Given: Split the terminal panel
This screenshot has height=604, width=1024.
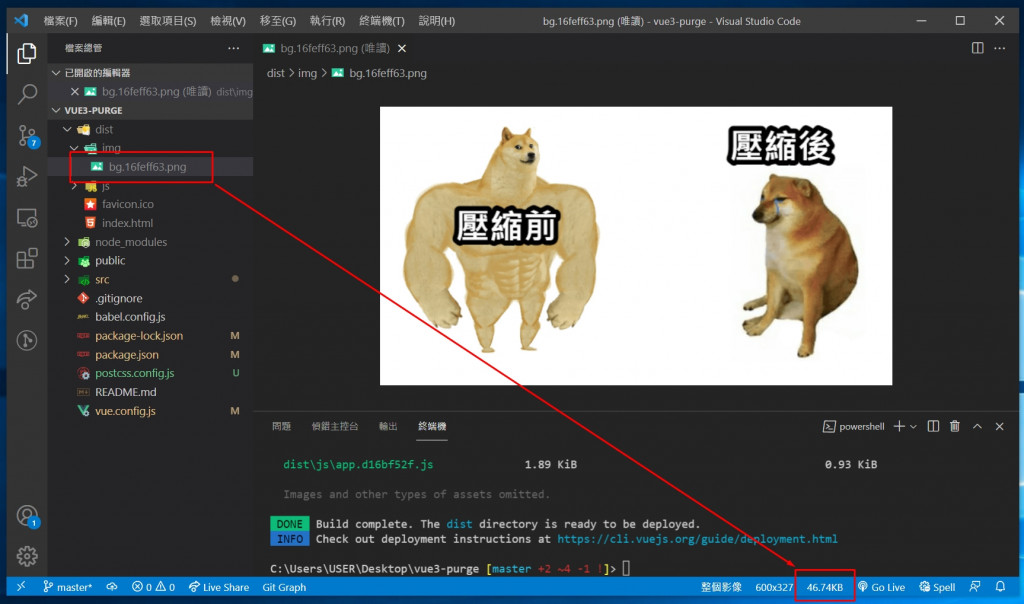Looking at the screenshot, I should click(x=933, y=426).
